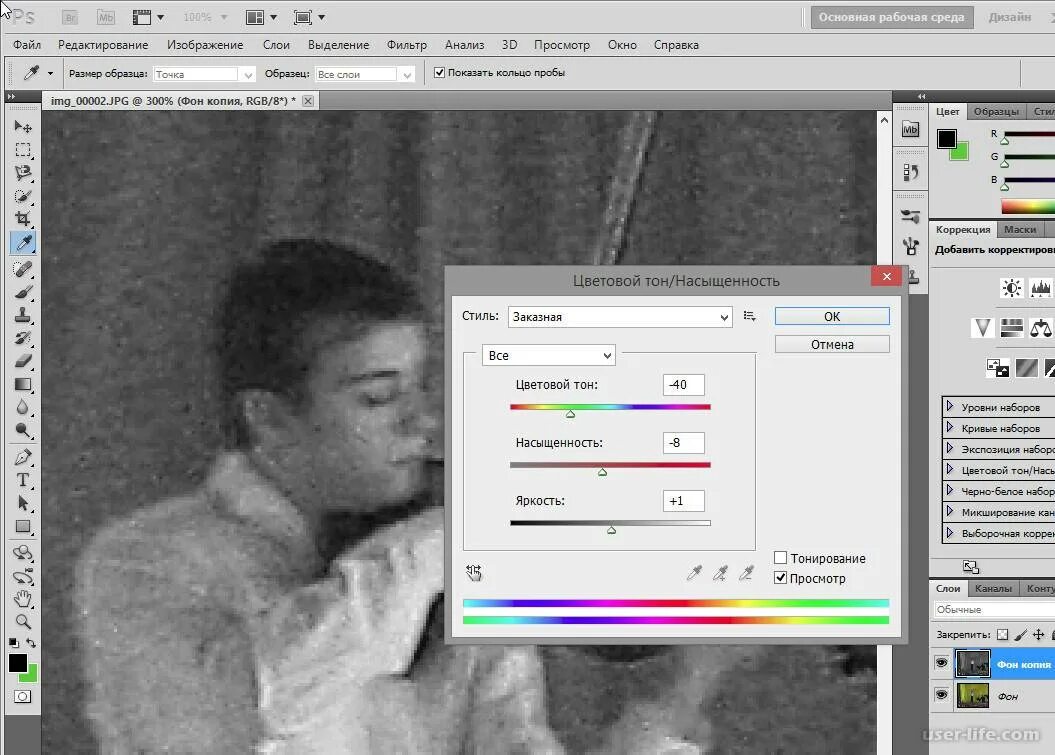
Task: Select the Eraser tool
Action: coord(23,361)
